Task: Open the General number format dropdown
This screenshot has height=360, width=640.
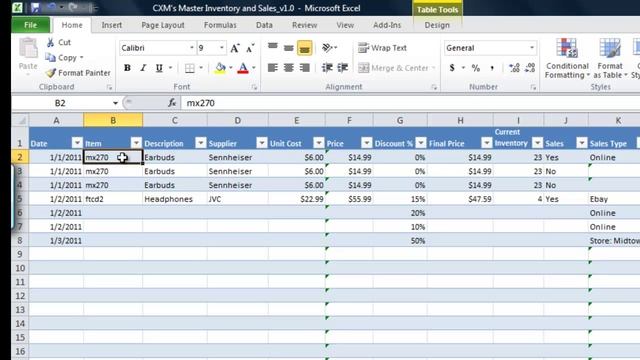Action: 531,48
